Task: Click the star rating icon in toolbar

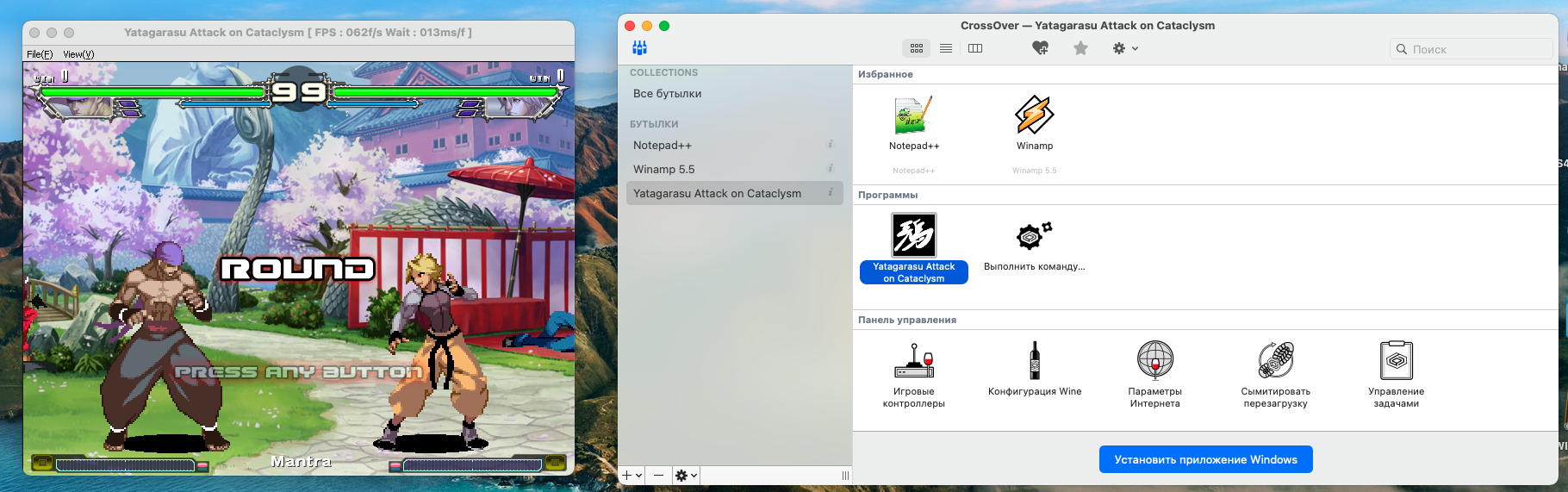Action: pos(1080,48)
